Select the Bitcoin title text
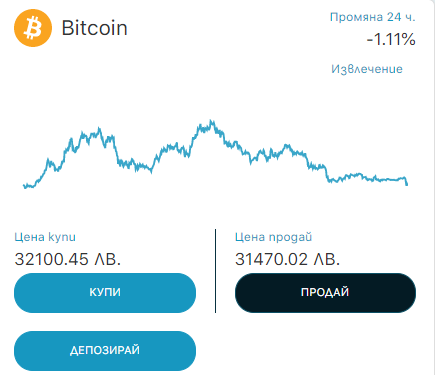 tap(94, 28)
